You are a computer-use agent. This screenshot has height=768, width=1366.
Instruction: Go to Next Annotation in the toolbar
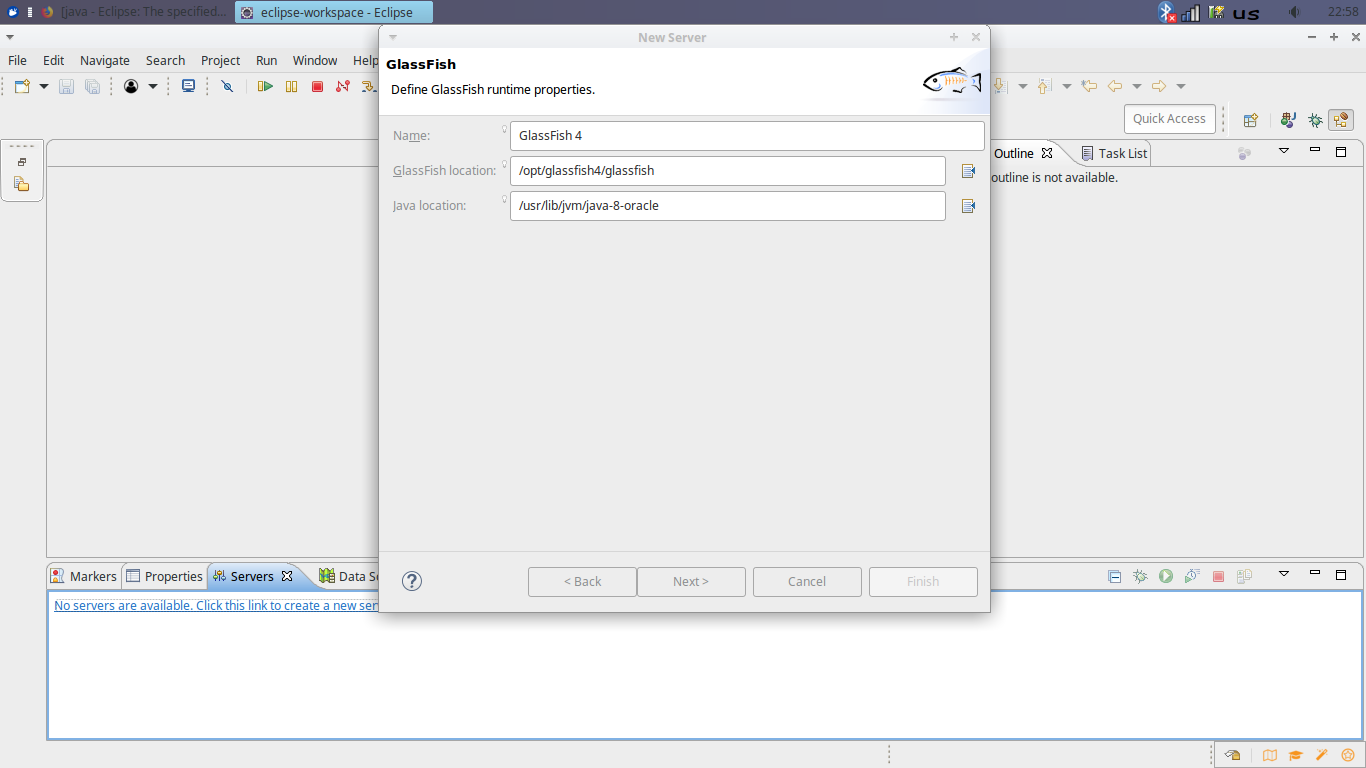point(1002,87)
